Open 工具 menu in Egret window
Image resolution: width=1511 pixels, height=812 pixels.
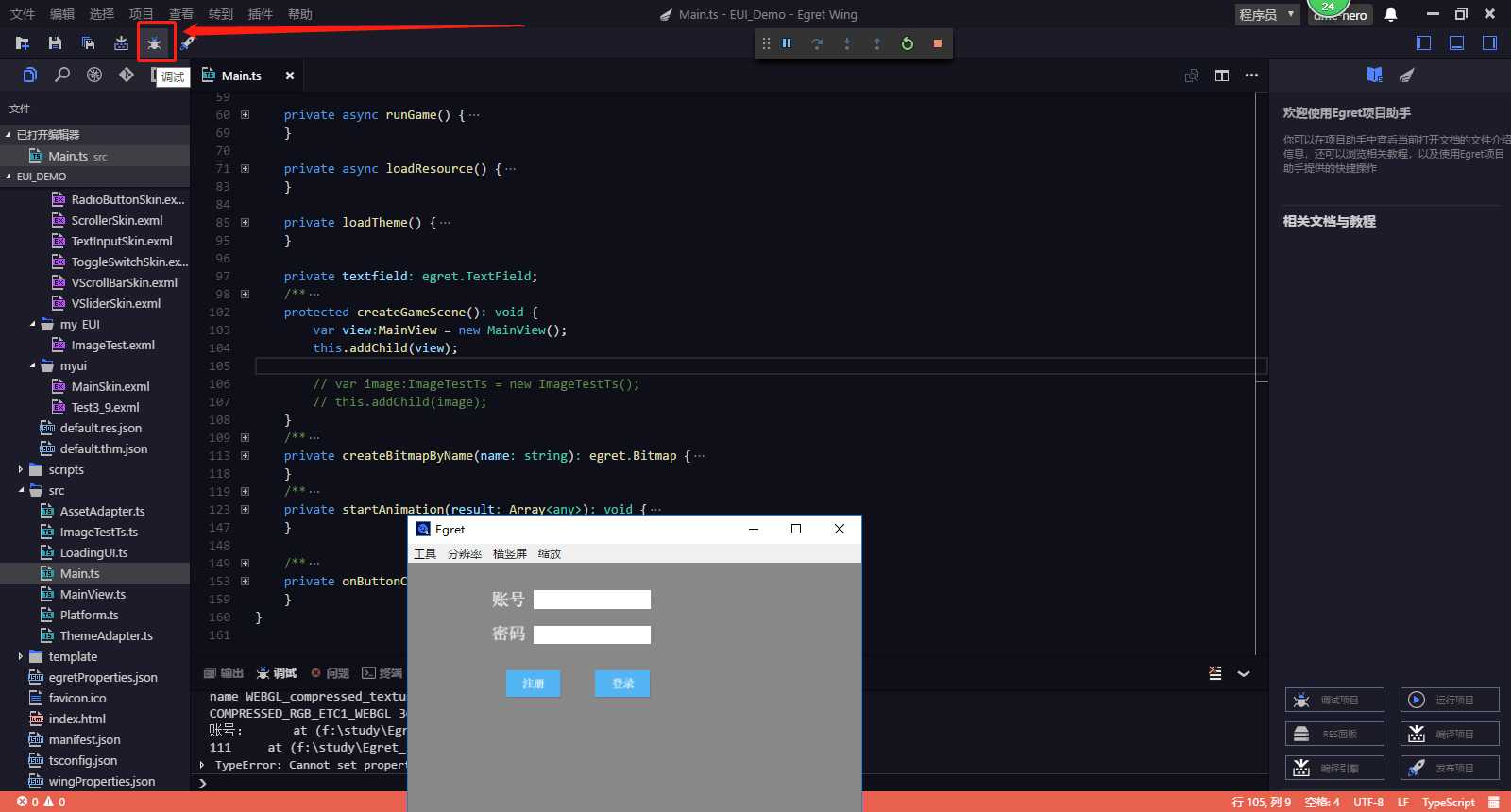425,554
